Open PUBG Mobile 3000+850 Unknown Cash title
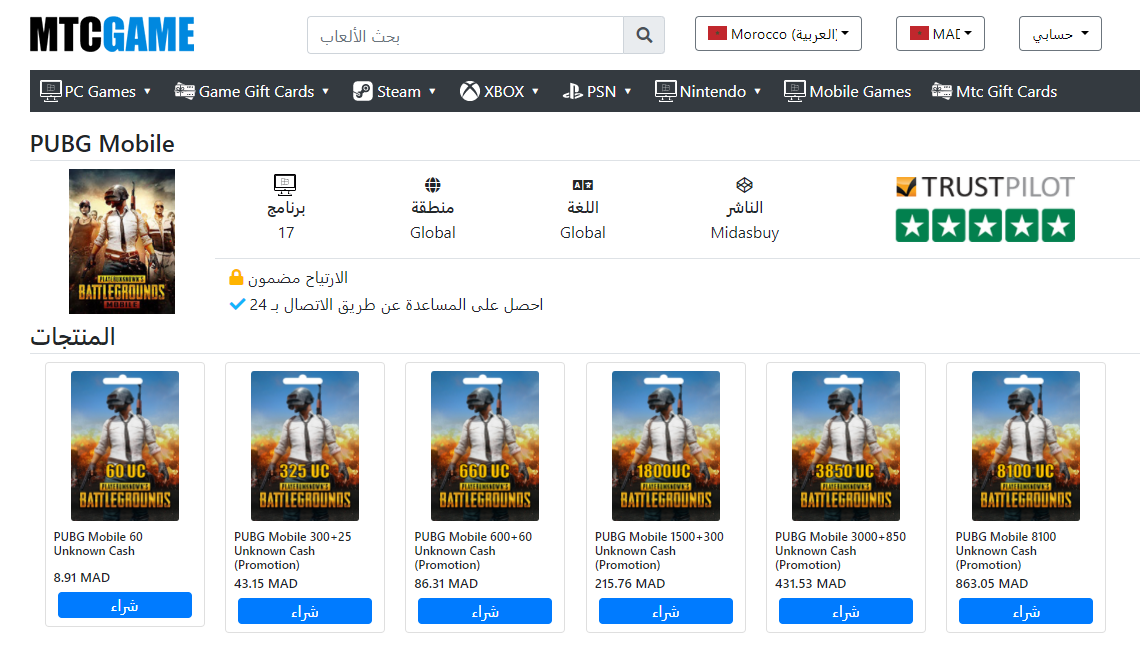 (x=840, y=551)
